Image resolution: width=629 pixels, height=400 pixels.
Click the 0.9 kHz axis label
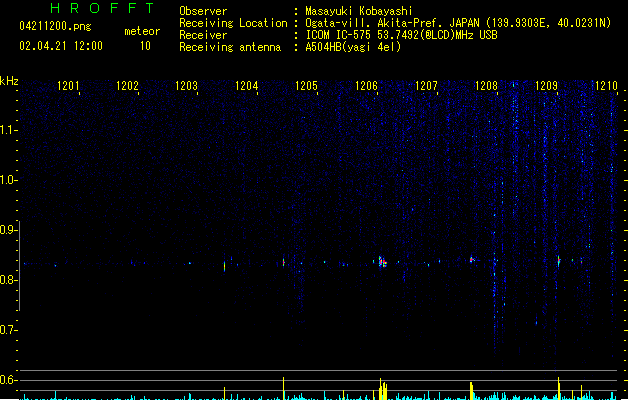[x=8, y=230]
